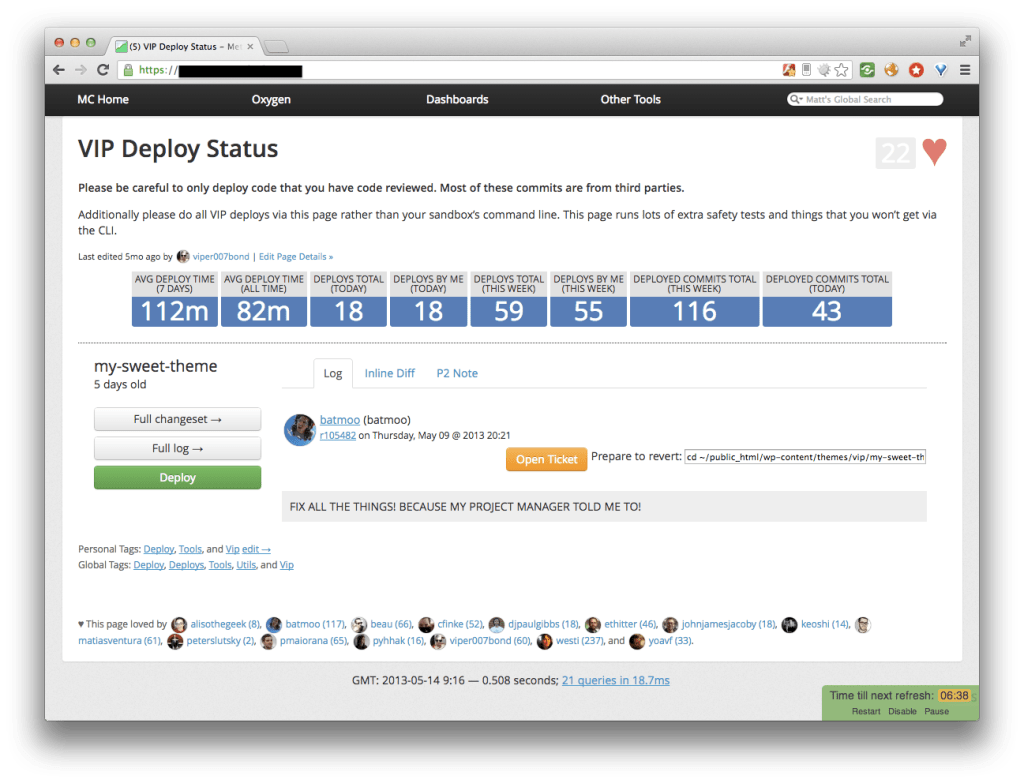
Task: Click the red star extension icon
Action: tap(916, 70)
